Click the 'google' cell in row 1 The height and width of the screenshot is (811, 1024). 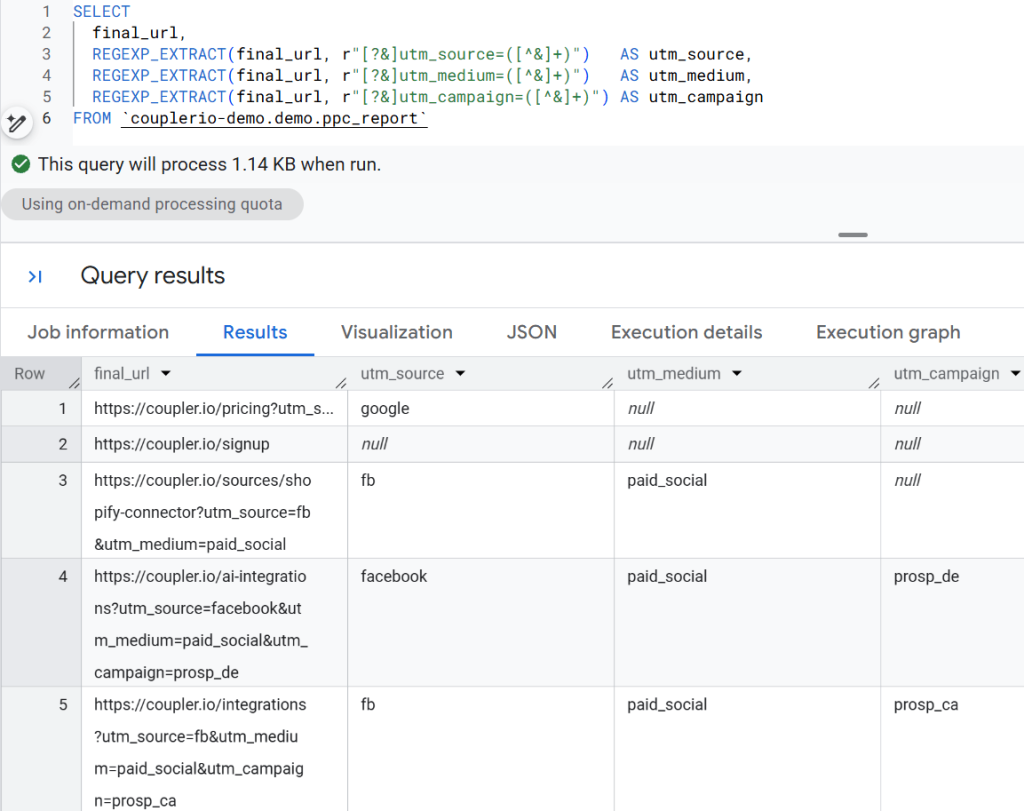click(481, 409)
